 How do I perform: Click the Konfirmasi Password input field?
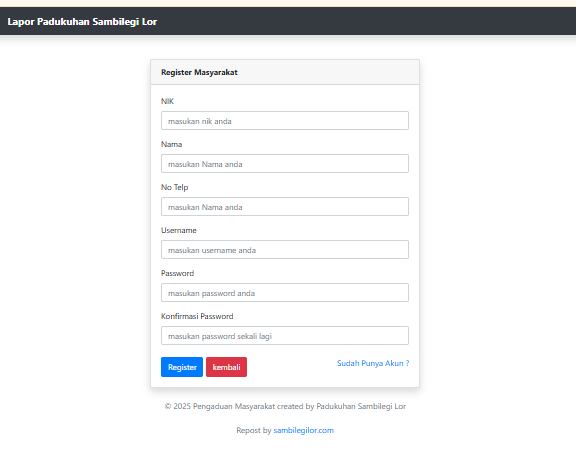[285, 336]
